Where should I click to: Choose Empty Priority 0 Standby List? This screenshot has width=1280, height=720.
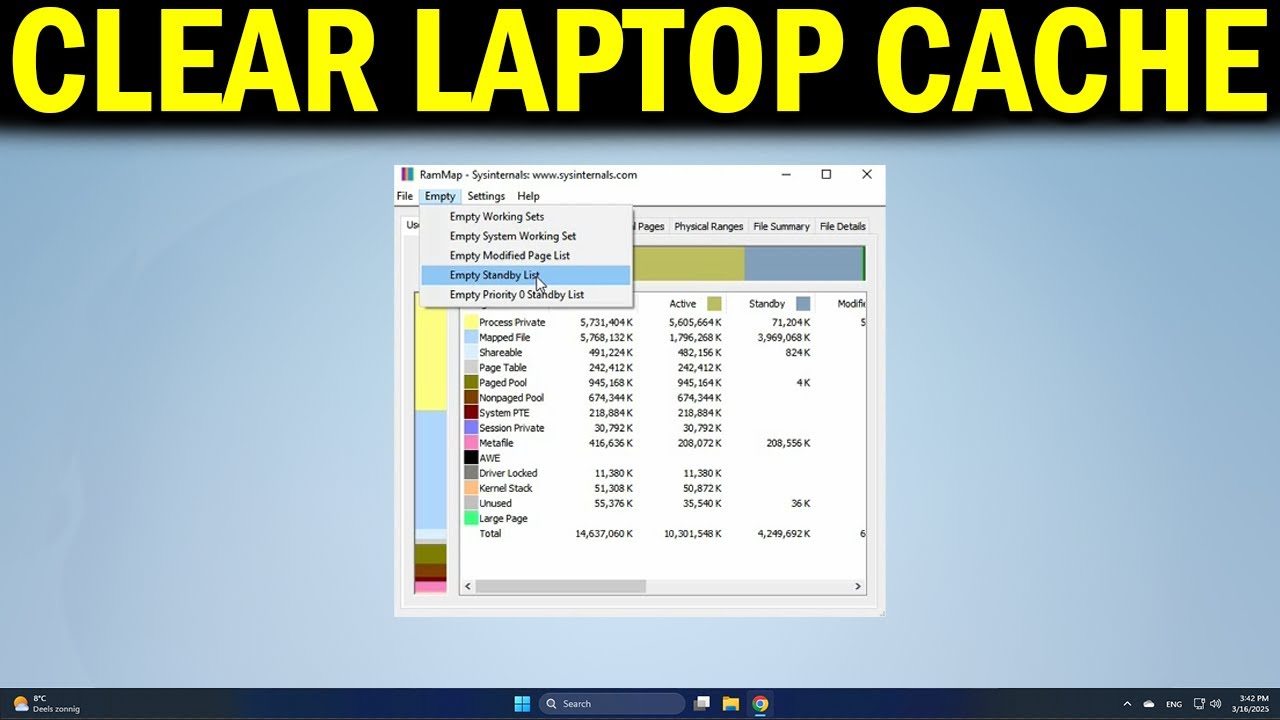pos(526,295)
